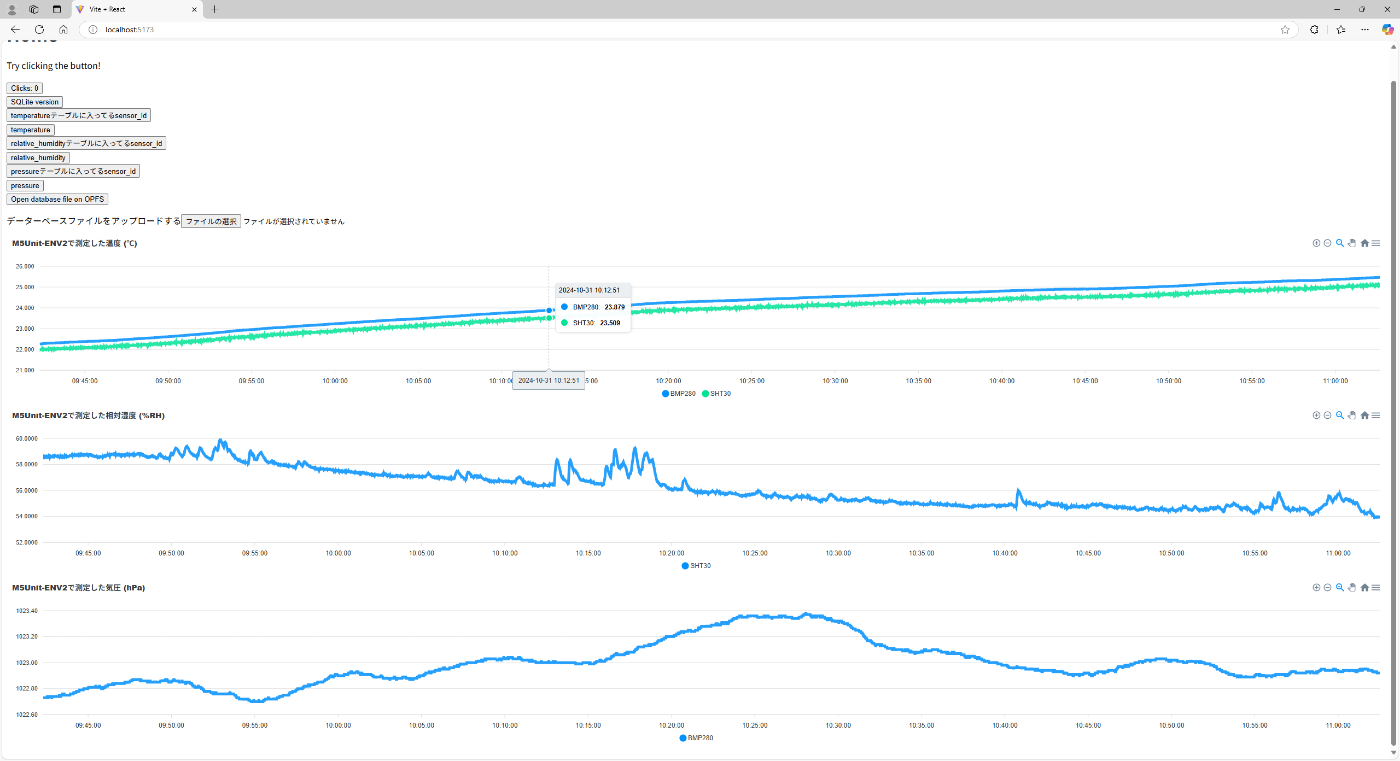Click the relative_humidity button
This screenshot has width=1400, height=761.
[38, 158]
